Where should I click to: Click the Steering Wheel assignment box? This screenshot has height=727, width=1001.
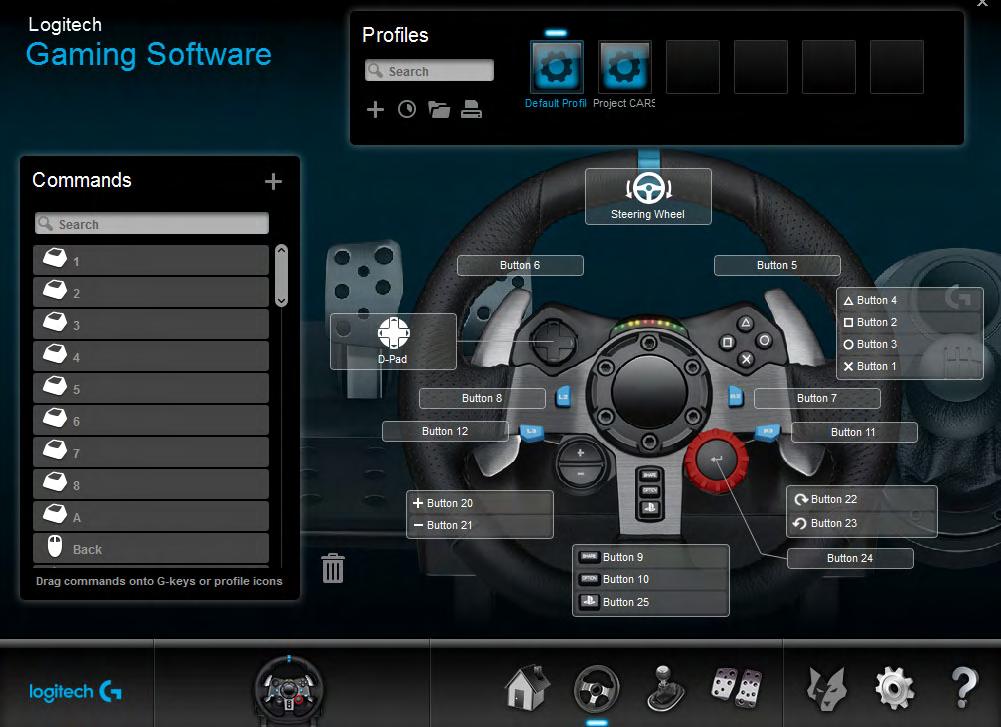pos(648,197)
